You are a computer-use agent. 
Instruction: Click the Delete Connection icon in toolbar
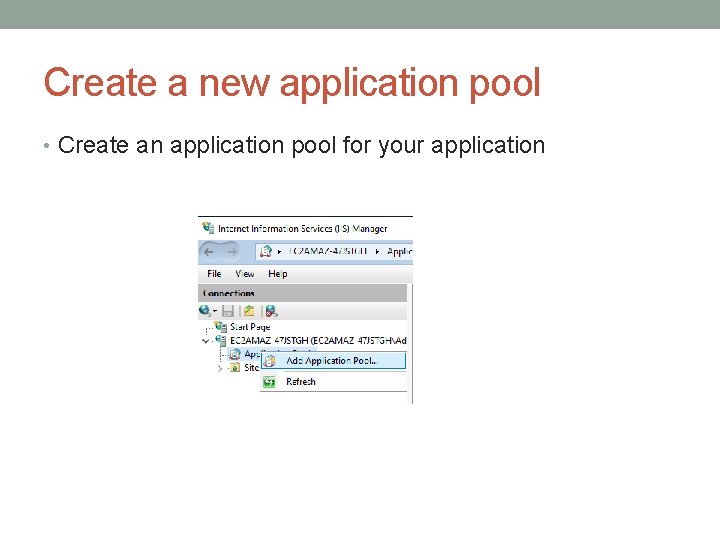click(x=271, y=311)
